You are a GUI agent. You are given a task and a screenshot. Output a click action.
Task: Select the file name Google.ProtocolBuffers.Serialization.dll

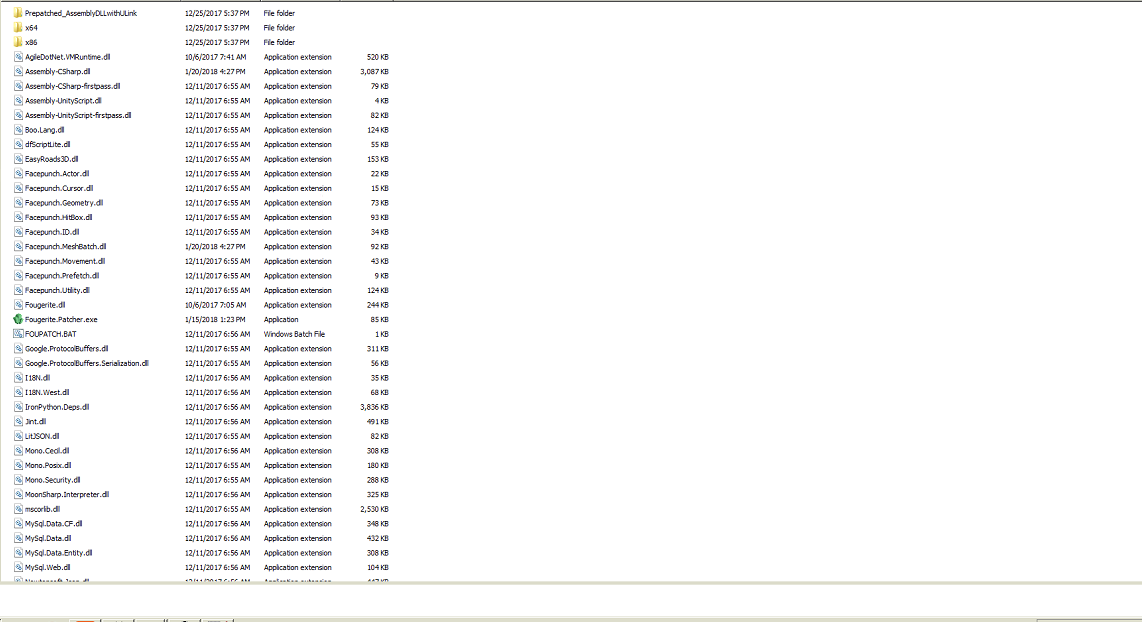pos(87,363)
